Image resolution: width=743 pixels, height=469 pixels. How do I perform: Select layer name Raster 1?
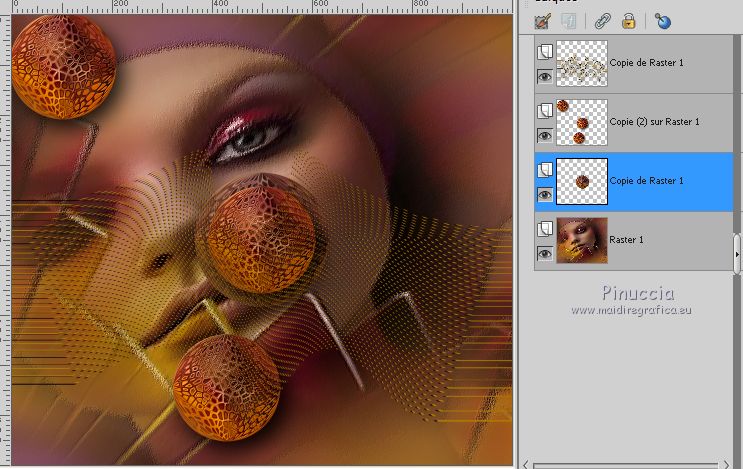pyautogui.click(x=626, y=240)
